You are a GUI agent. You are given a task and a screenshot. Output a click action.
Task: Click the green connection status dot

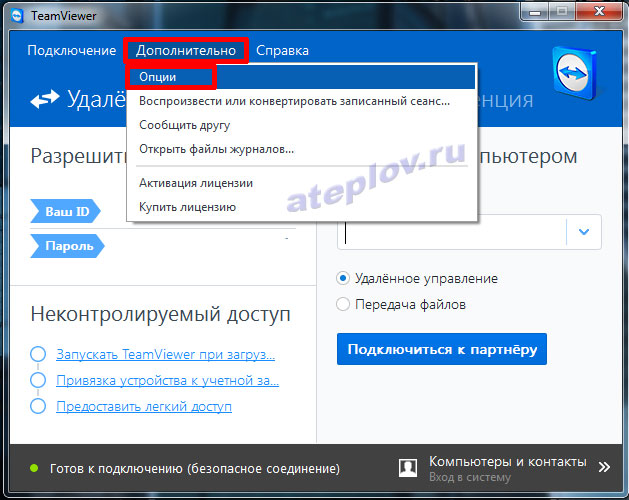point(34,468)
